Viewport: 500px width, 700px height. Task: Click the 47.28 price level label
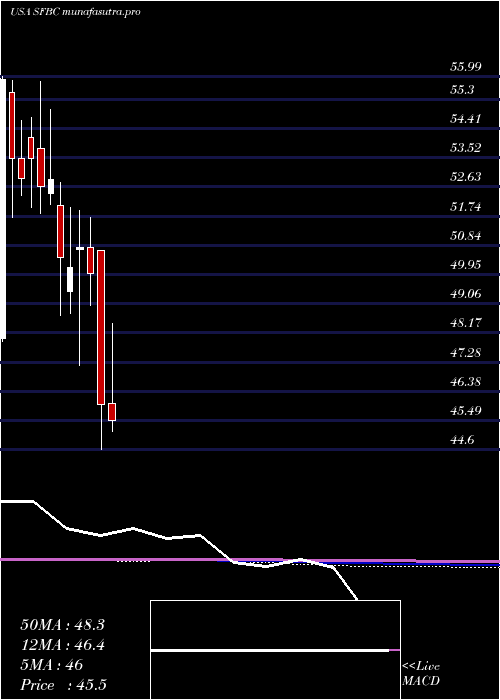click(x=465, y=353)
